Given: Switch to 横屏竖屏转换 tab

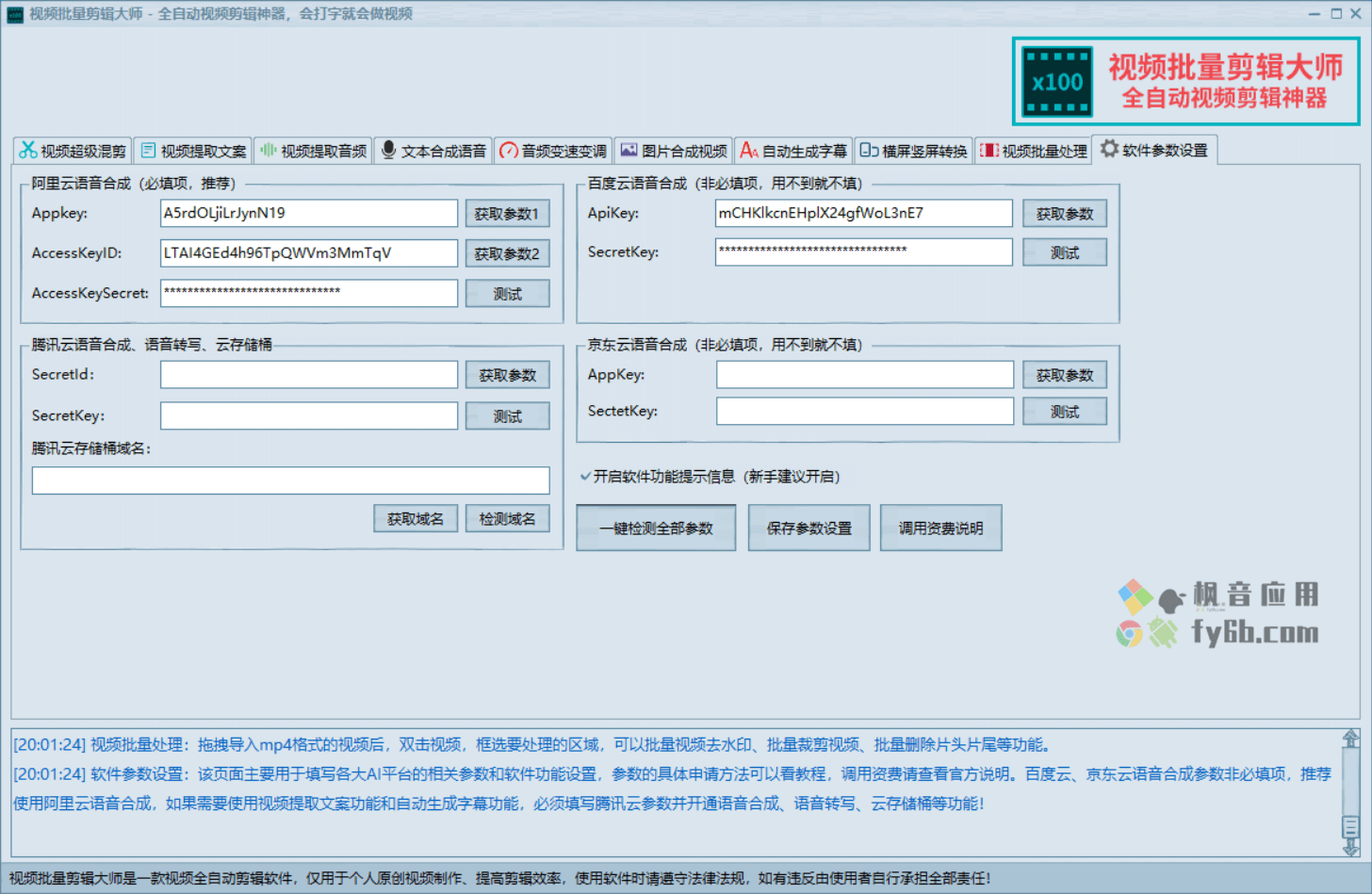Looking at the screenshot, I should pos(914,151).
